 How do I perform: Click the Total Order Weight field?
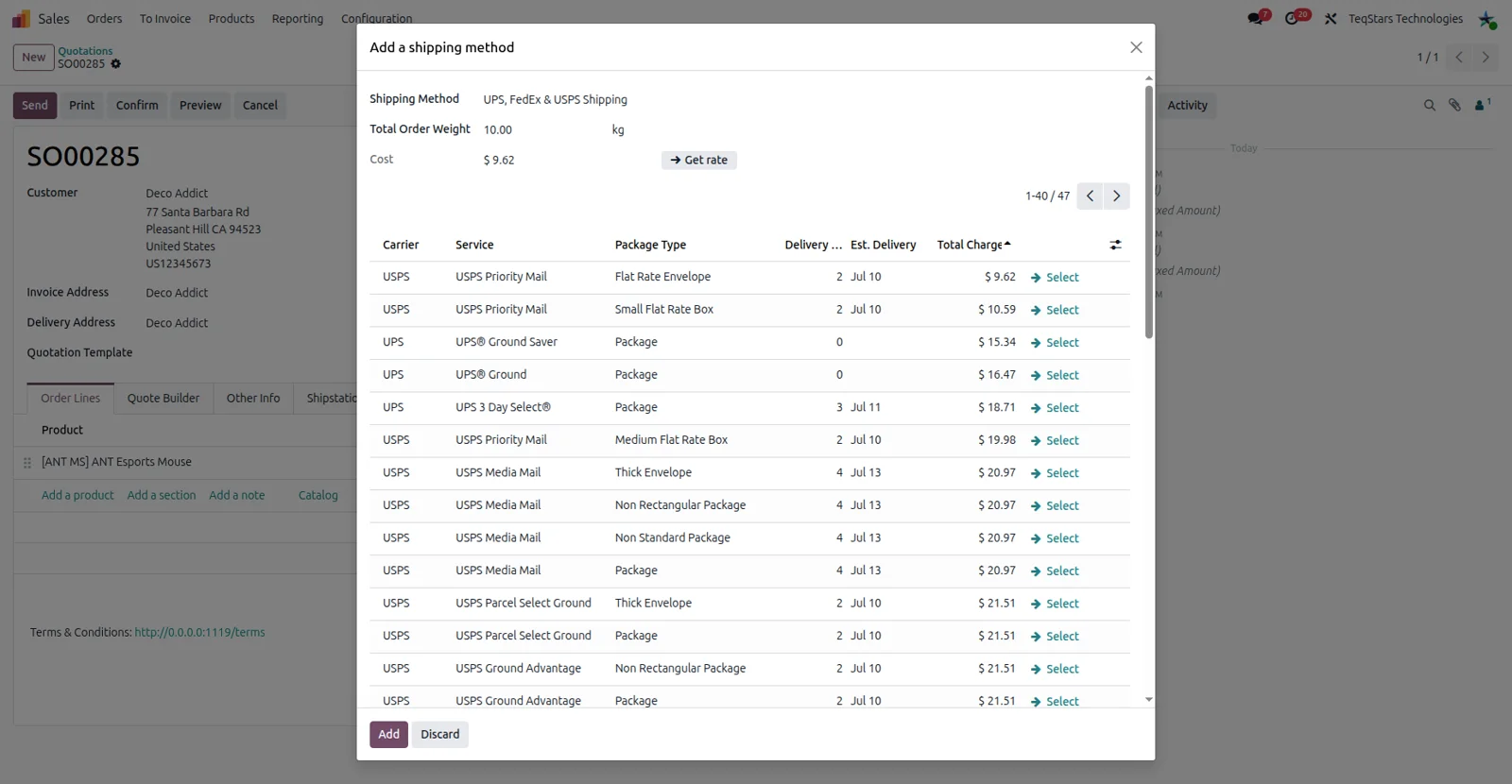543,130
